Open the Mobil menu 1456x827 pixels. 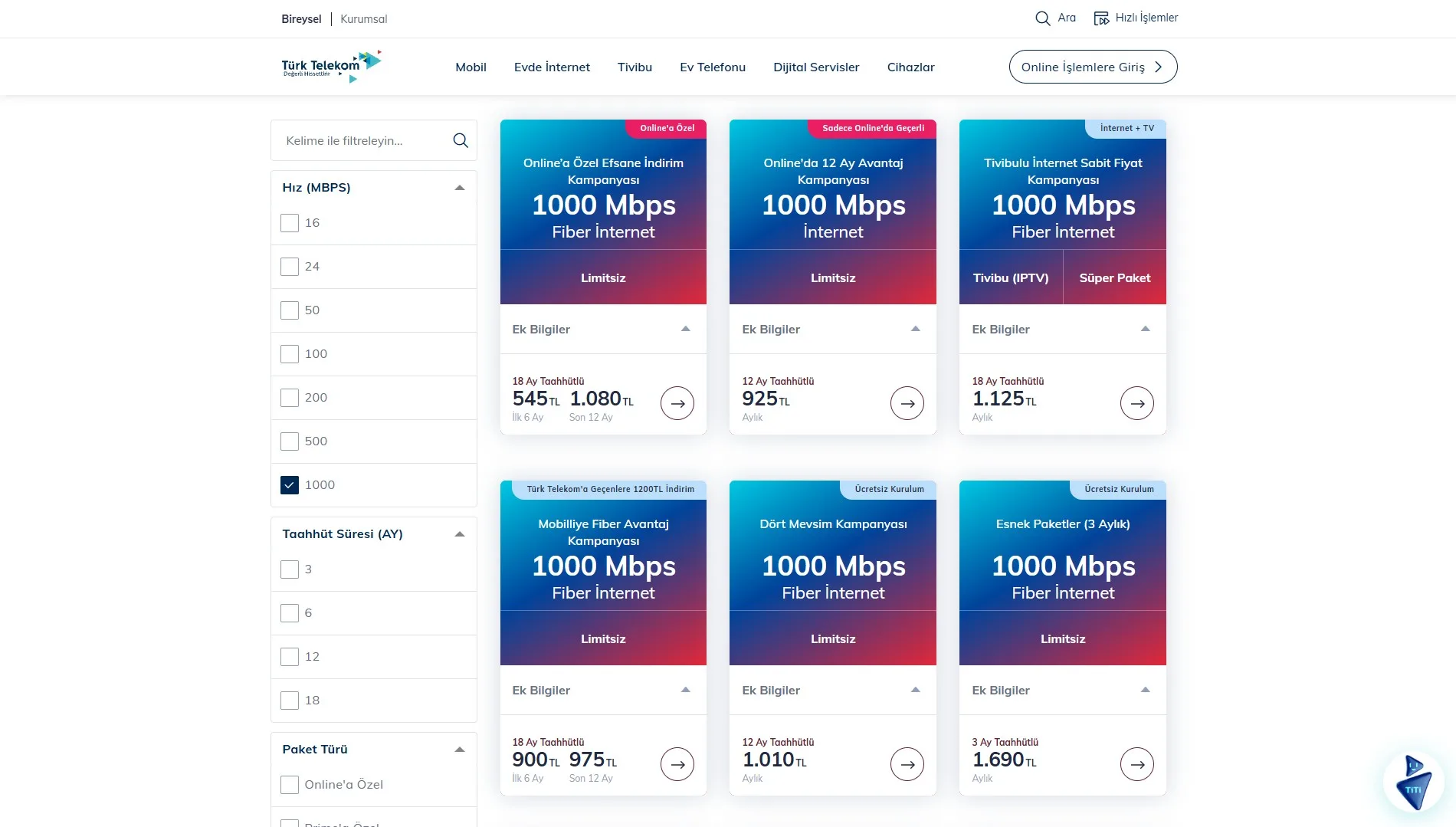[471, 67]
